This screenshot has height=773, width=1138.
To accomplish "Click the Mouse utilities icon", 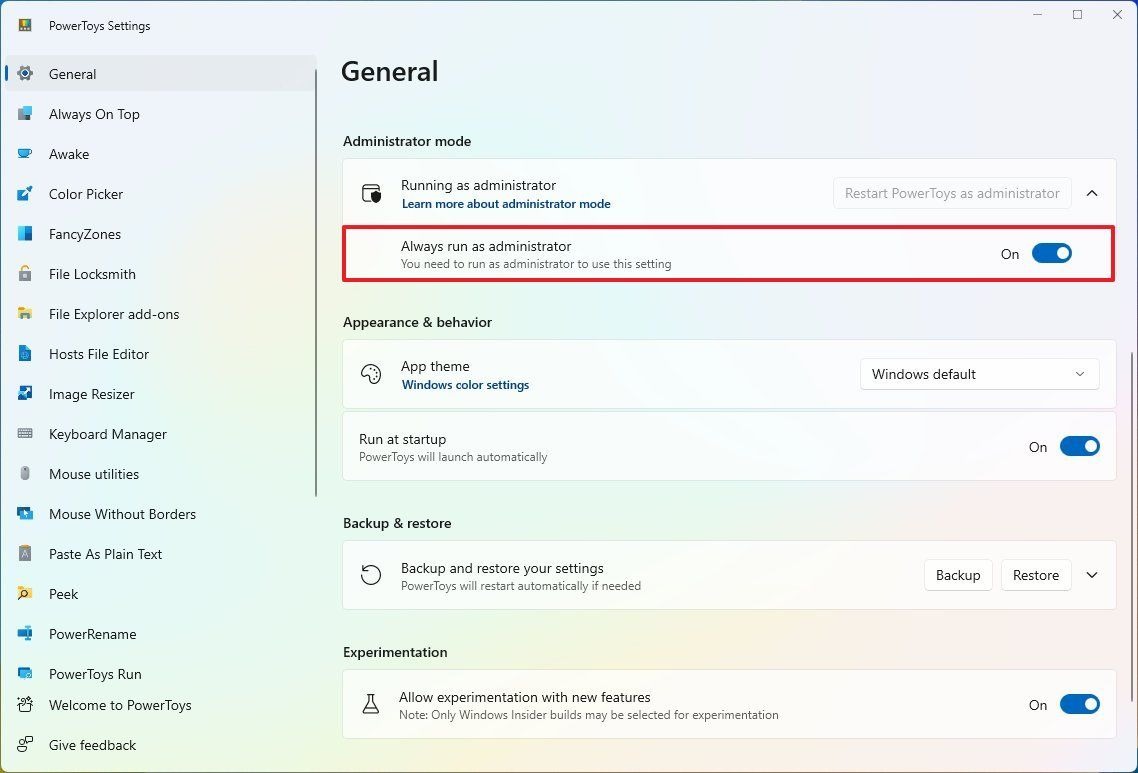I will pos(25,473).
